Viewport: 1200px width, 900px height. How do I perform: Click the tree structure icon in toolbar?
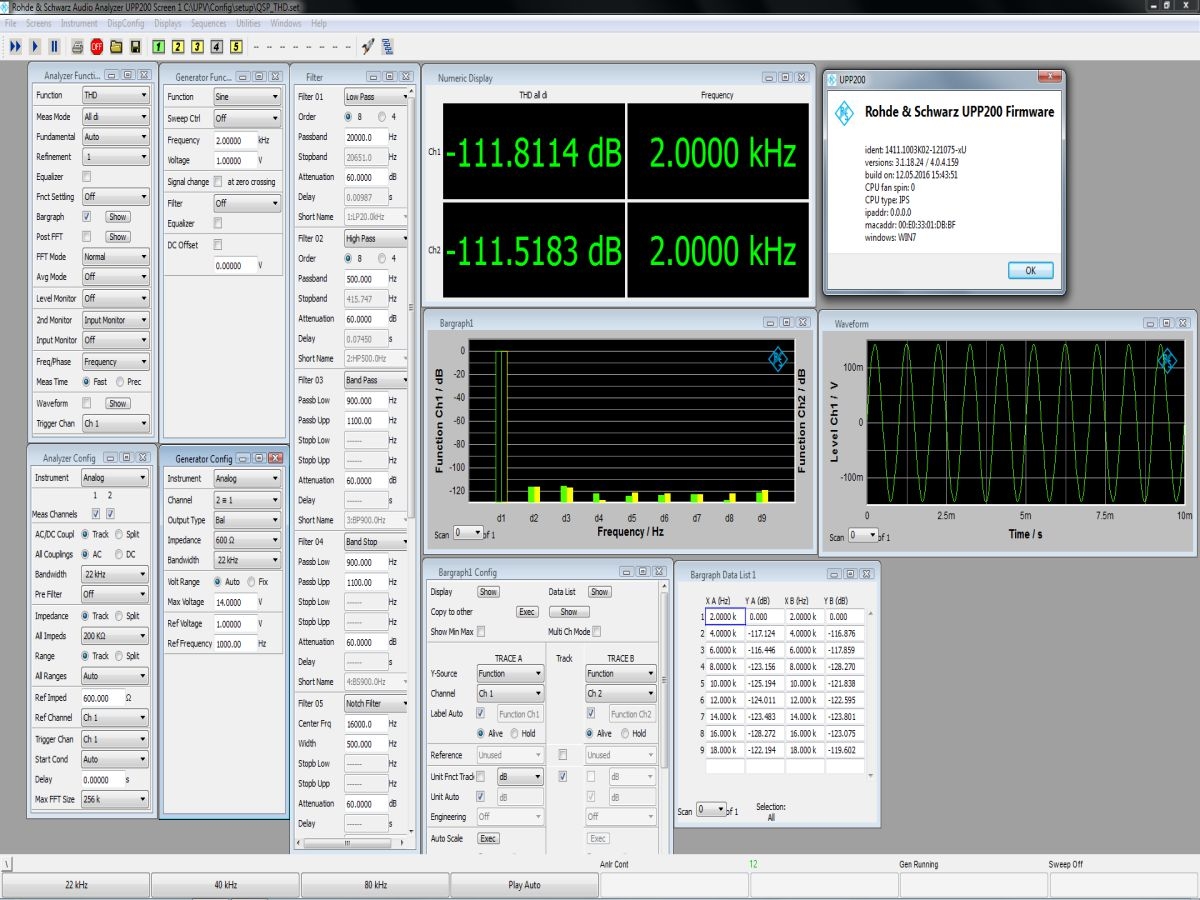(387, 46)
